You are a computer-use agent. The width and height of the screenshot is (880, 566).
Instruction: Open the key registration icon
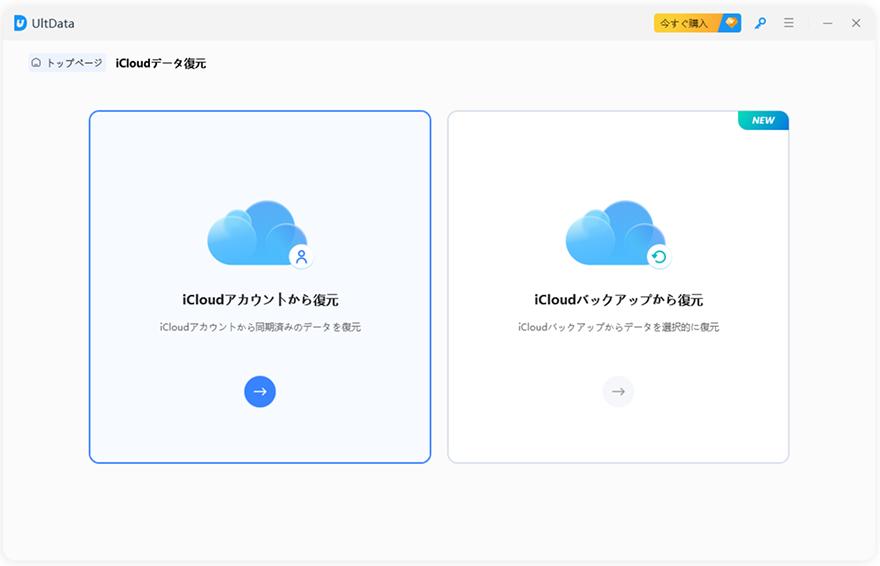(760, 23)
